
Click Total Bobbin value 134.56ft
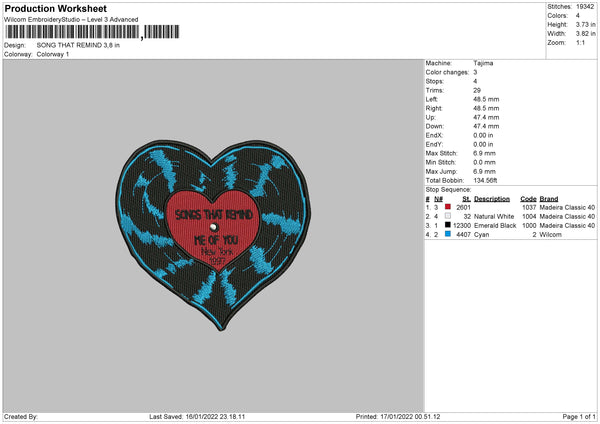click(485, 181)
